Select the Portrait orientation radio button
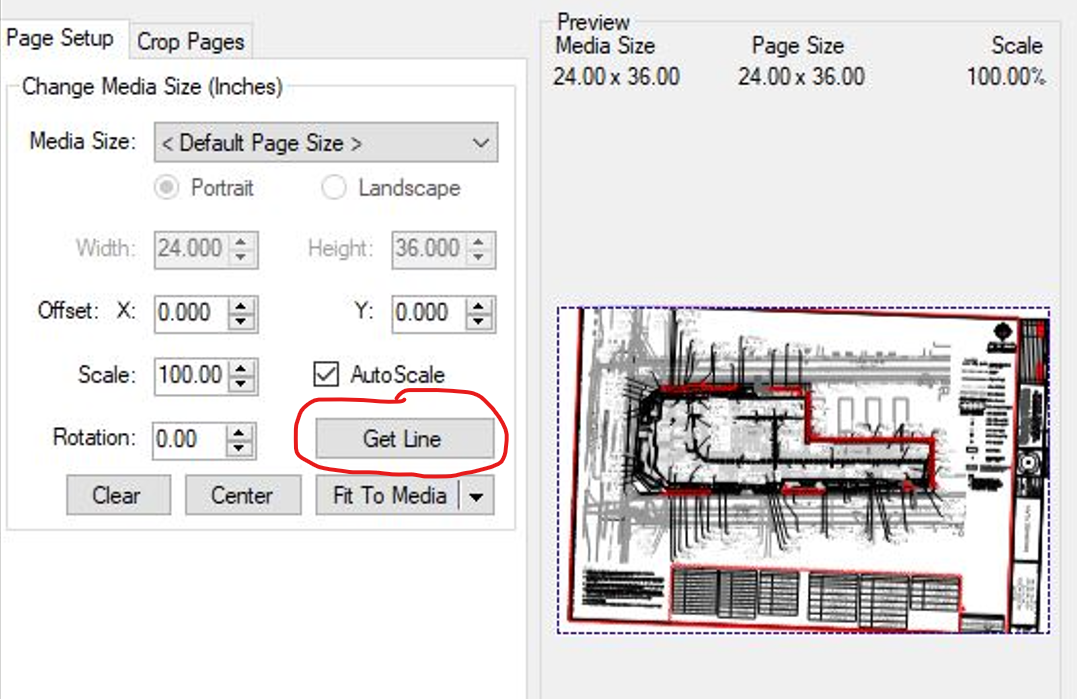The image size is (1077, 699). tap(167, 188)
